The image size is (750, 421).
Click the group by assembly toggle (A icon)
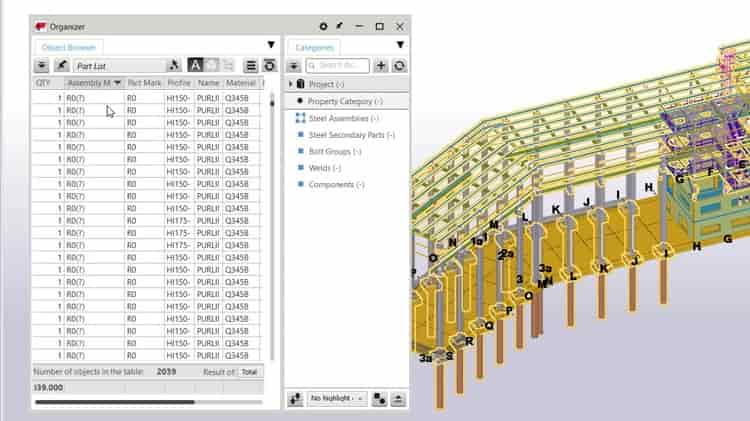(195, 65)
